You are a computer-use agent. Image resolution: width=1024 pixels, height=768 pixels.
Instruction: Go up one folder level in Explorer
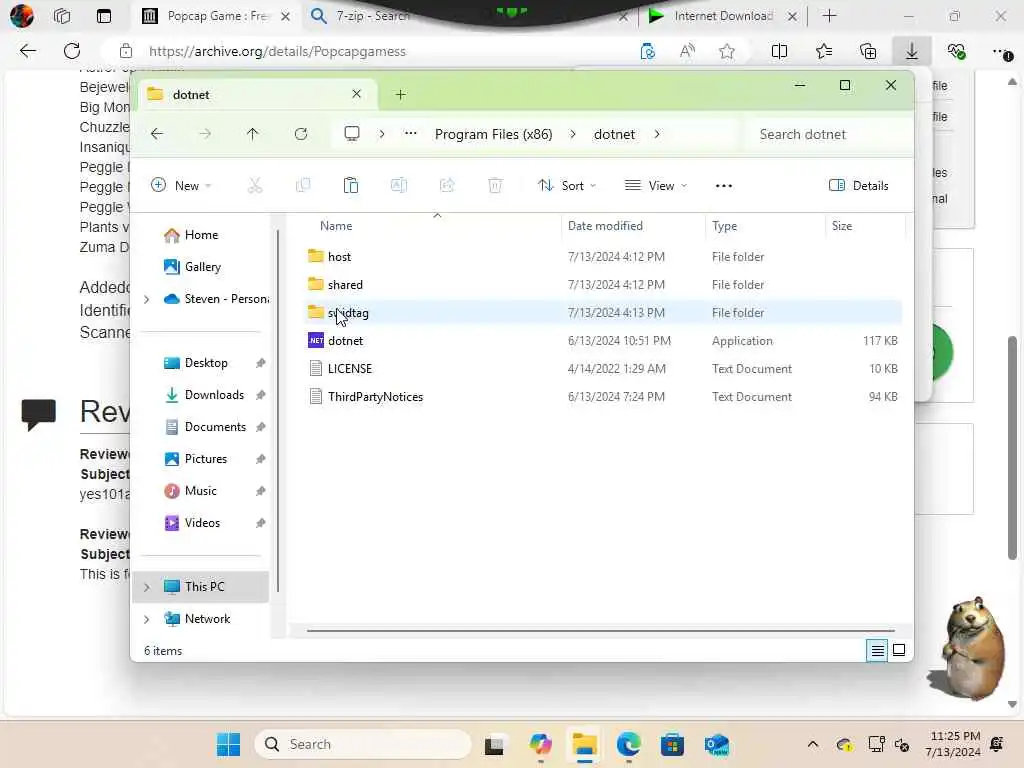253,134
